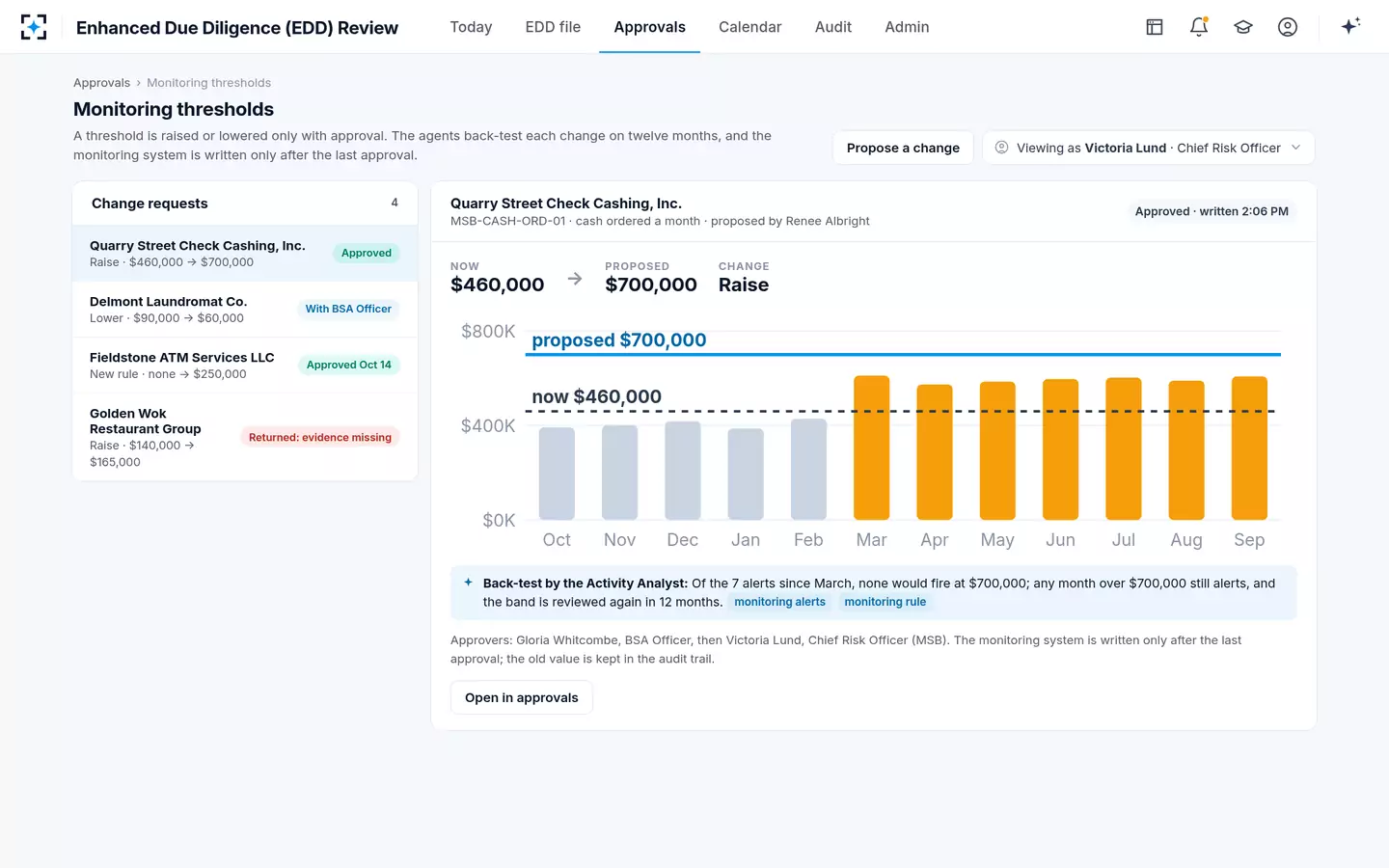Click the Feb bar in chart

808,470
